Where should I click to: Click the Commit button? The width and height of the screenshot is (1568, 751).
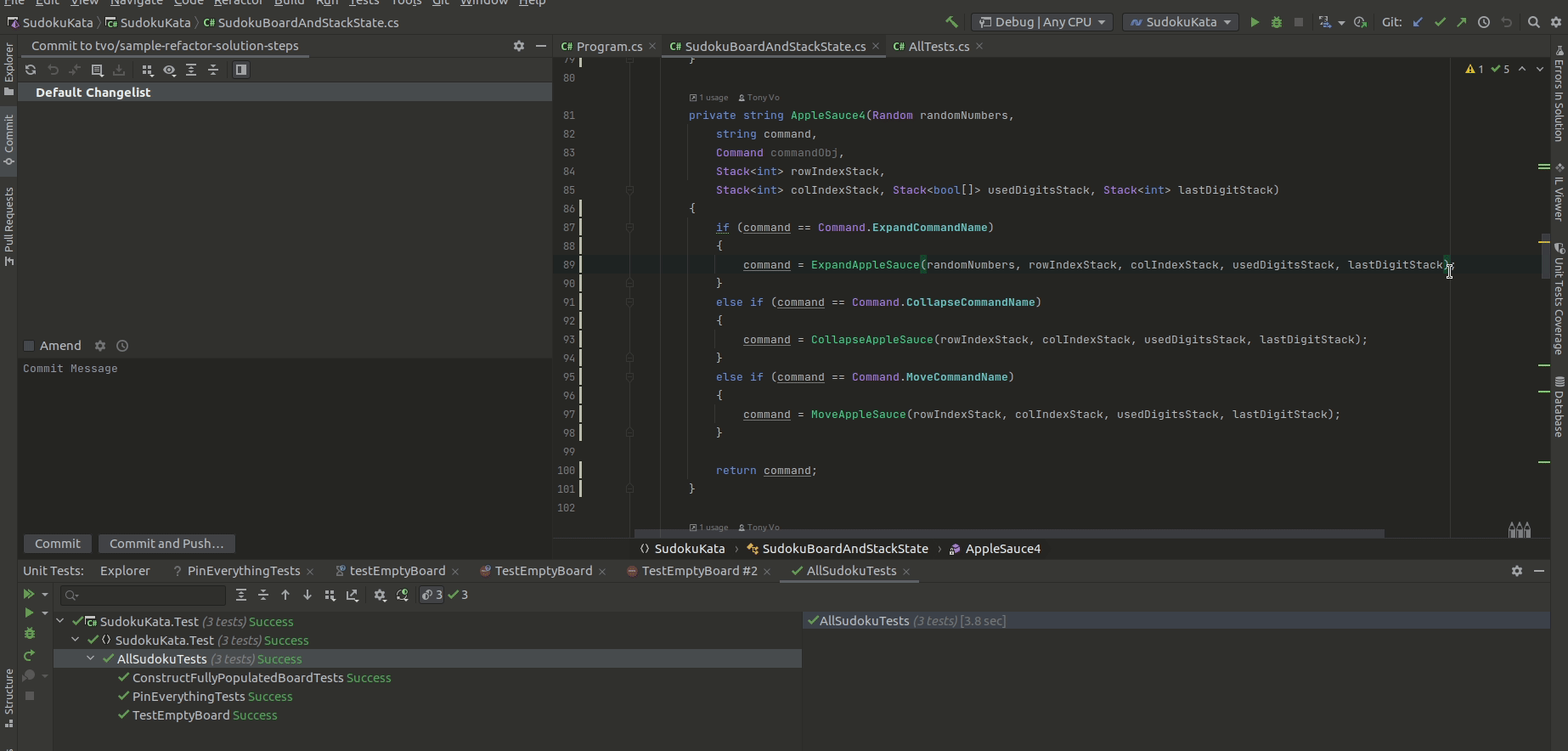pyautogui.click(x=57, y=544)
